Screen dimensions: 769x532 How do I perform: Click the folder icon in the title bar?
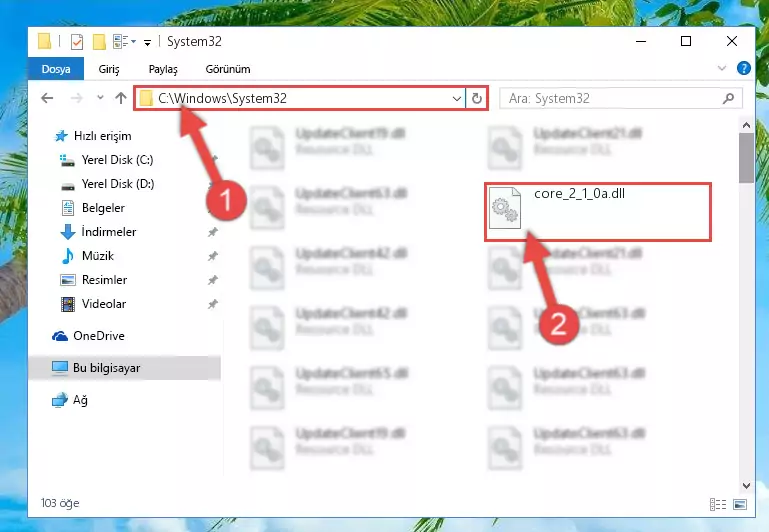(44, 41)
